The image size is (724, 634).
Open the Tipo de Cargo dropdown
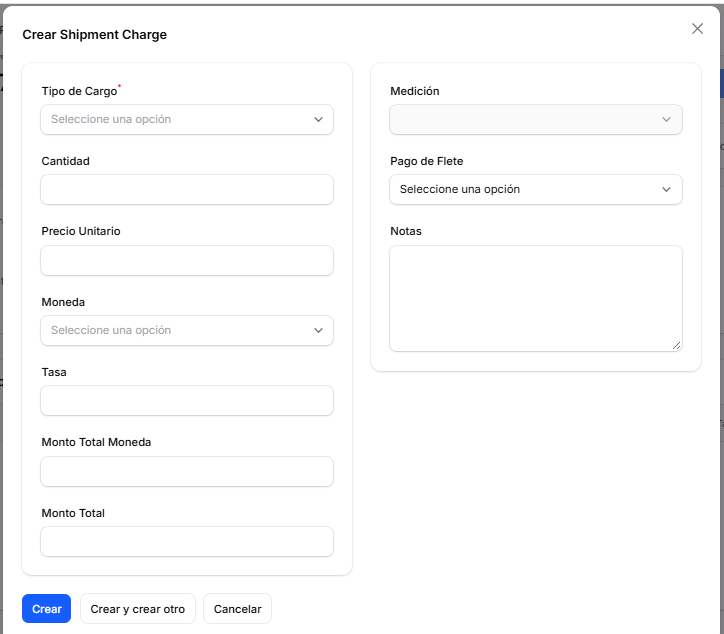(187, 120)
